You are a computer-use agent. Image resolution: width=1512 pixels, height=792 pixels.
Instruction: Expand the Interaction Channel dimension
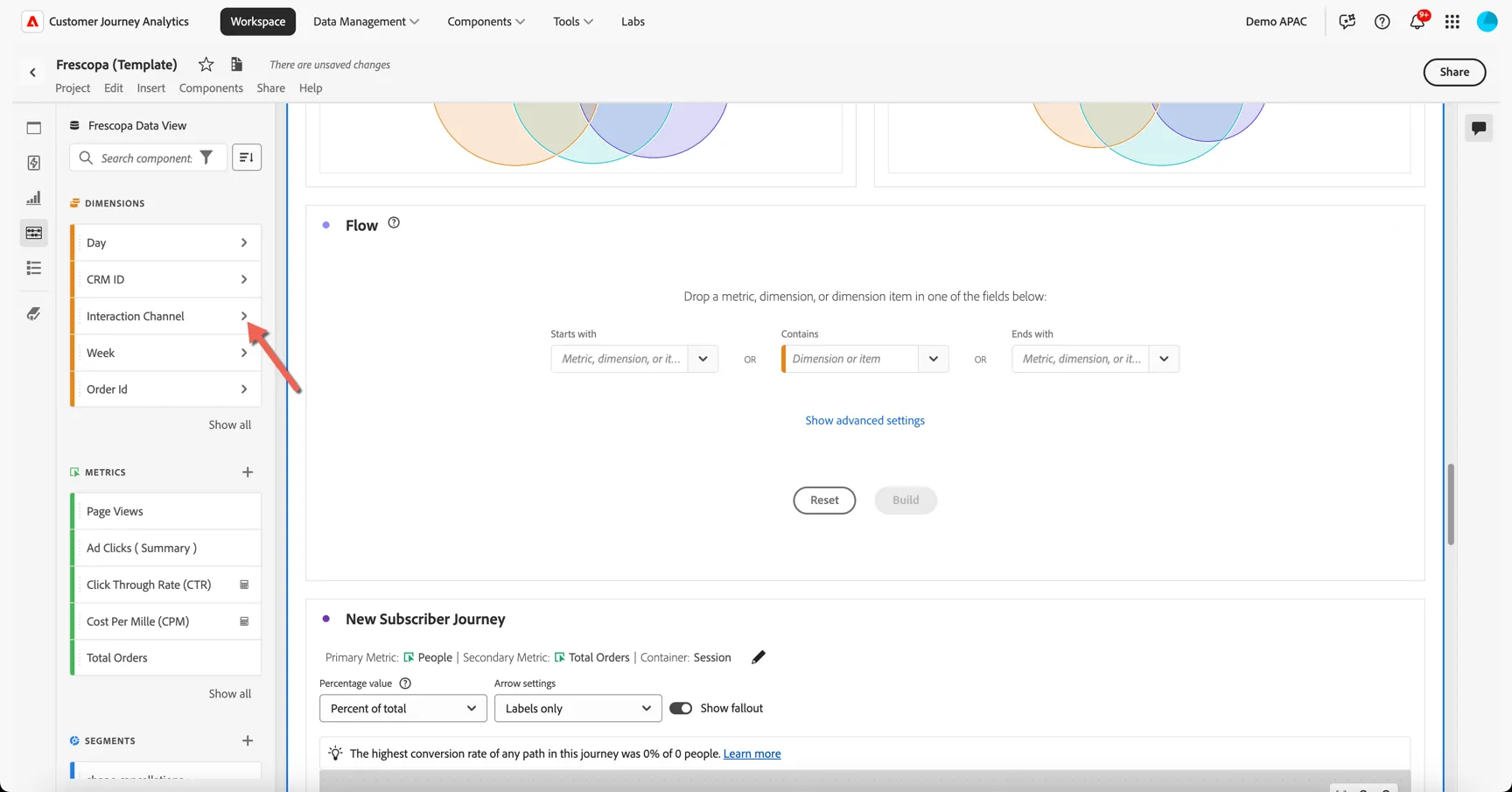244,316
